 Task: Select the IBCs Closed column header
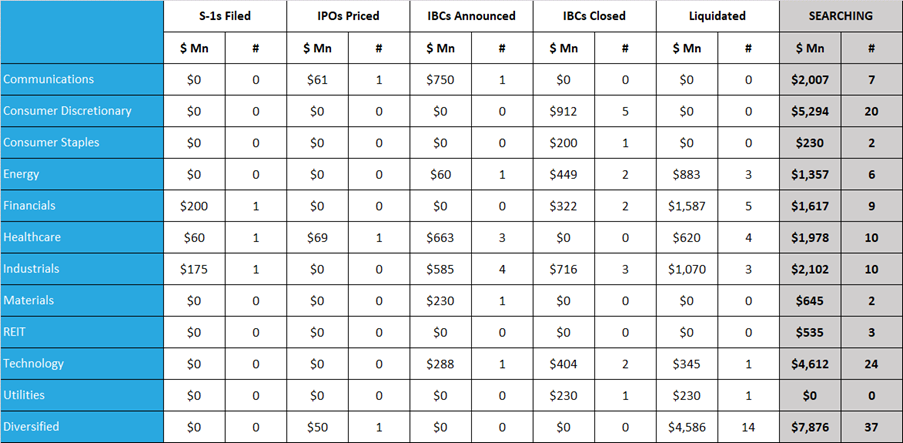(594, 16)
